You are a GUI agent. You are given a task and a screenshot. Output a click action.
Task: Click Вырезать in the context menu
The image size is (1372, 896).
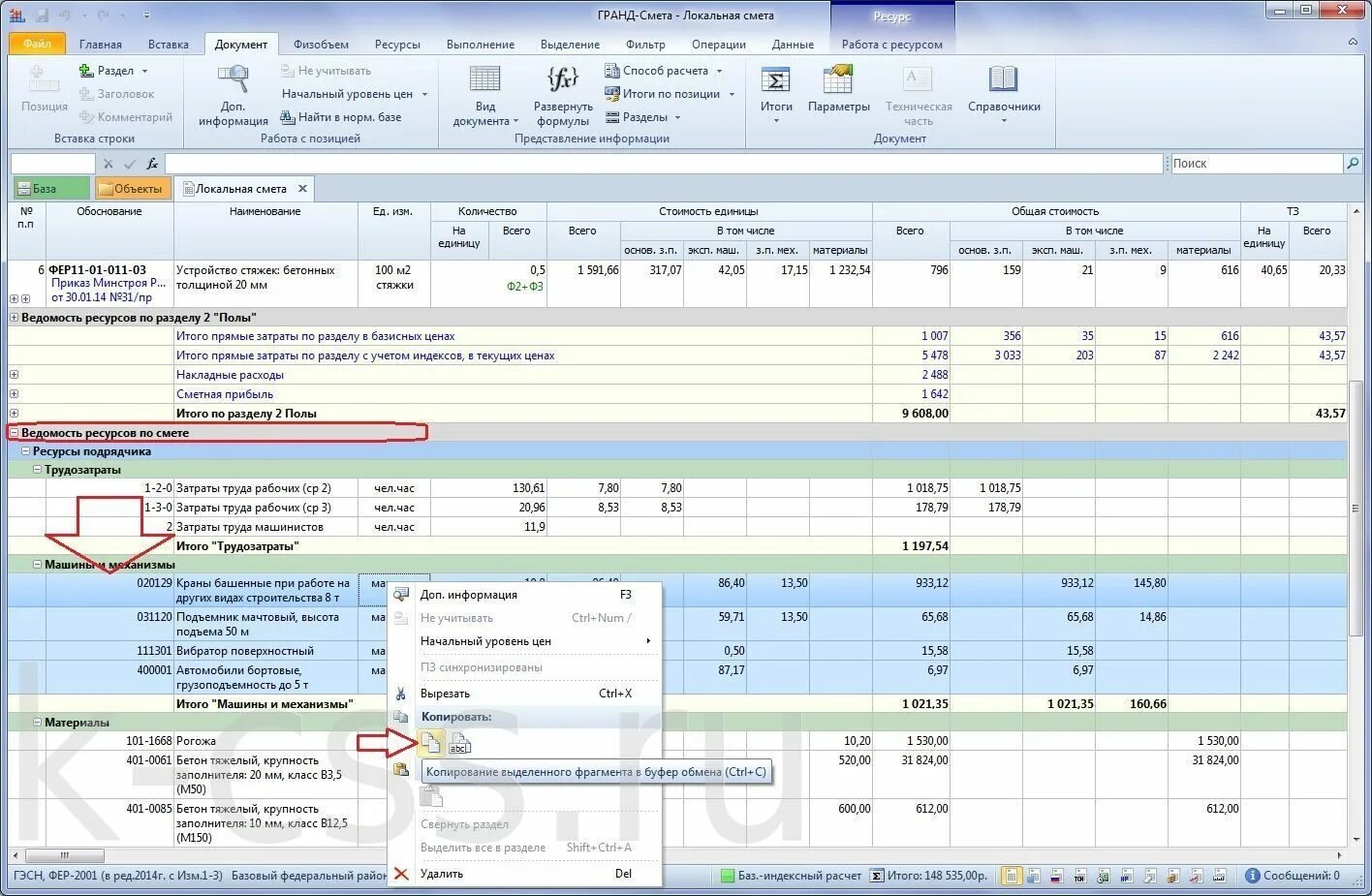coord(524,694)
